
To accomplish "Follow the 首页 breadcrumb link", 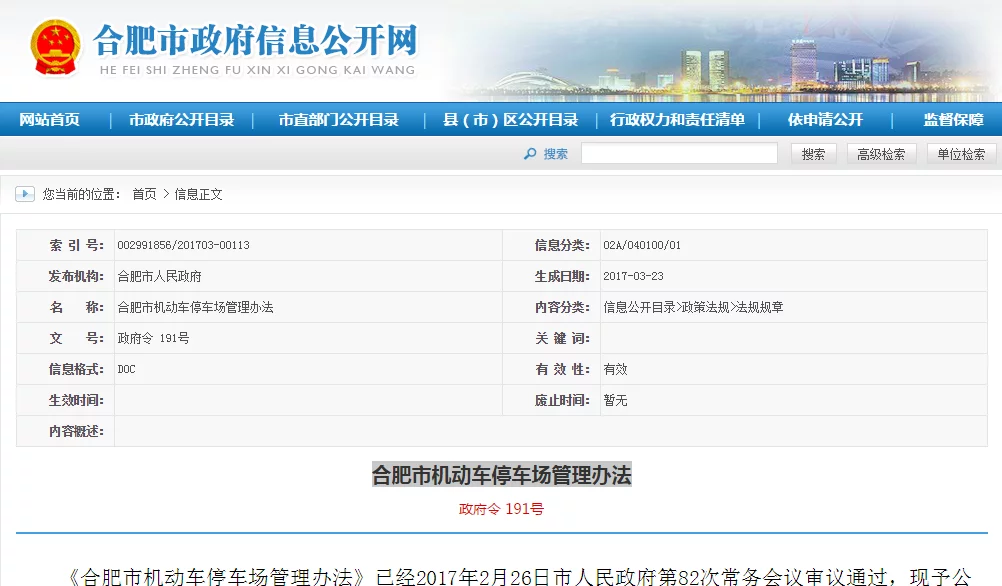I will [x=144, y=194].
